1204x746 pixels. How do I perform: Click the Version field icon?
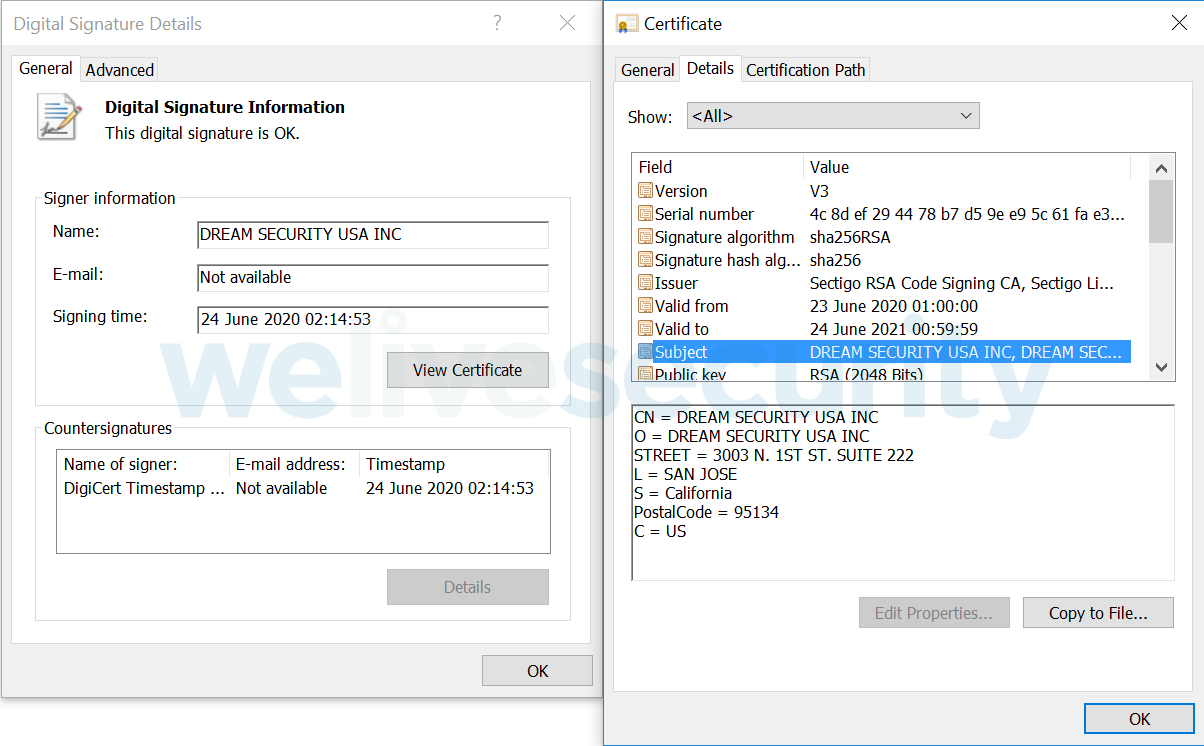click(645, 191)
